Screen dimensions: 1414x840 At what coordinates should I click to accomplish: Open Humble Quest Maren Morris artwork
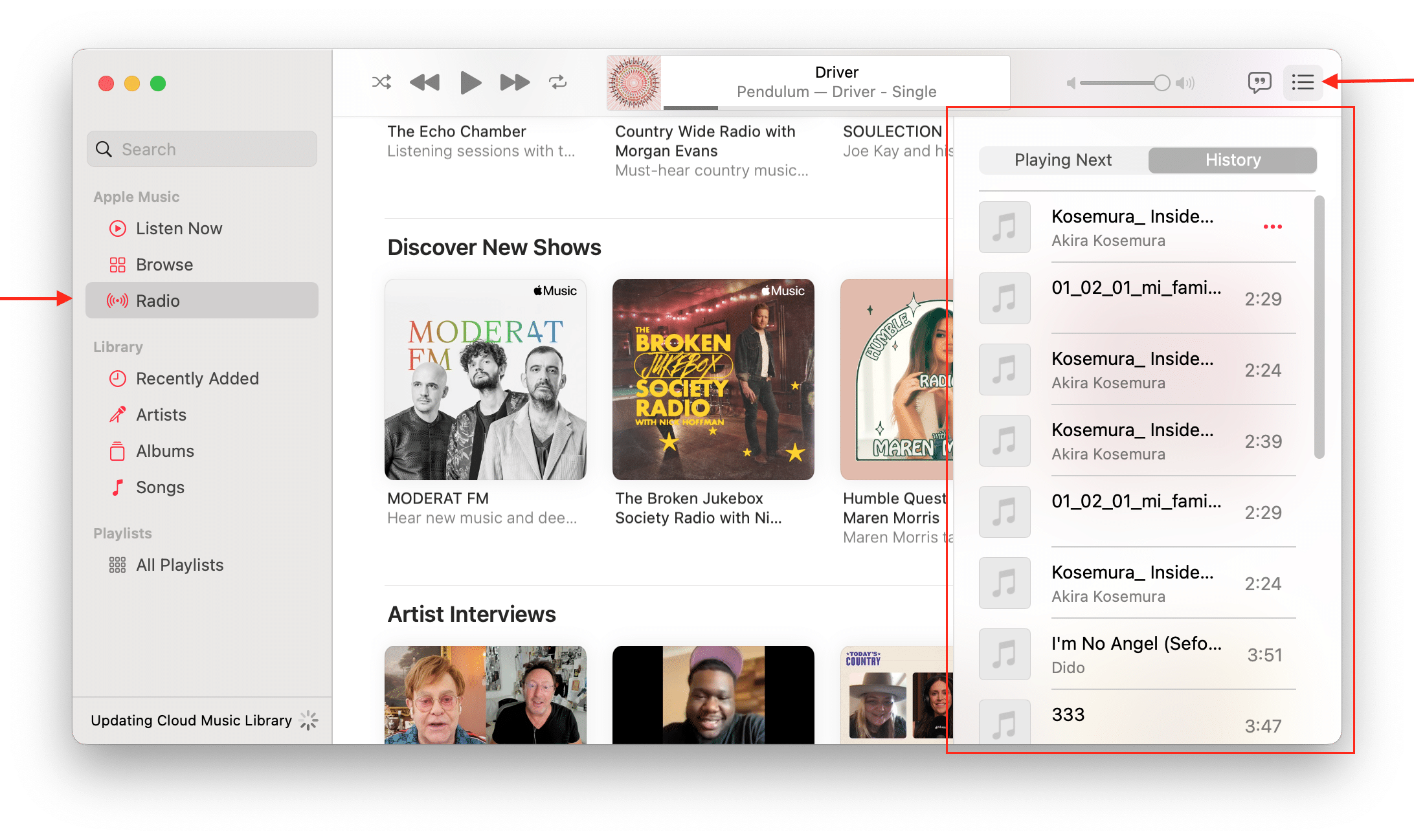pyautogui.click(x=897, y=379)
